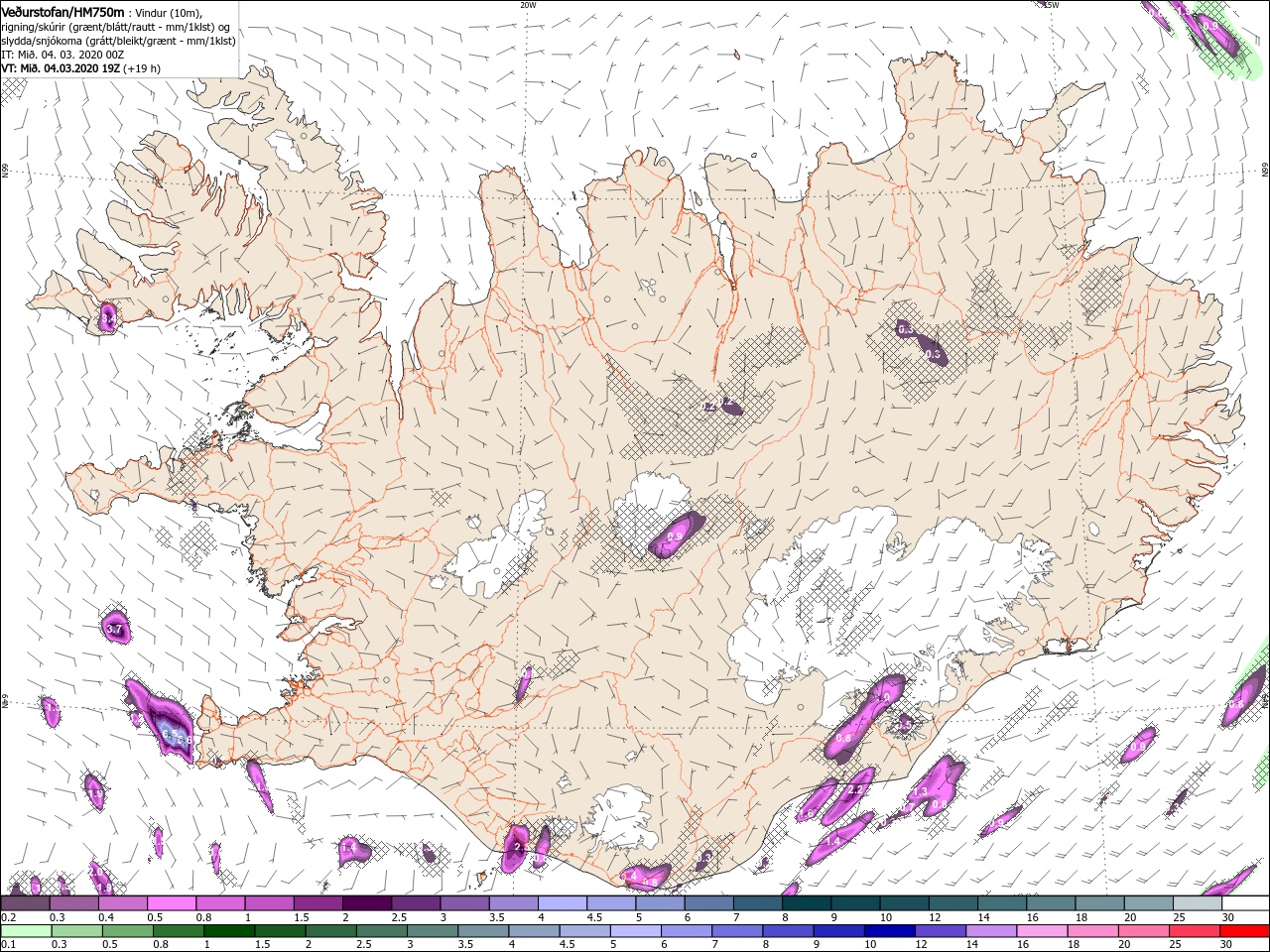The width and height of the screenshot is (1270, 952).
Task: Click the 'Vindur (10m)' label in header
Action: tap(170, 12)
